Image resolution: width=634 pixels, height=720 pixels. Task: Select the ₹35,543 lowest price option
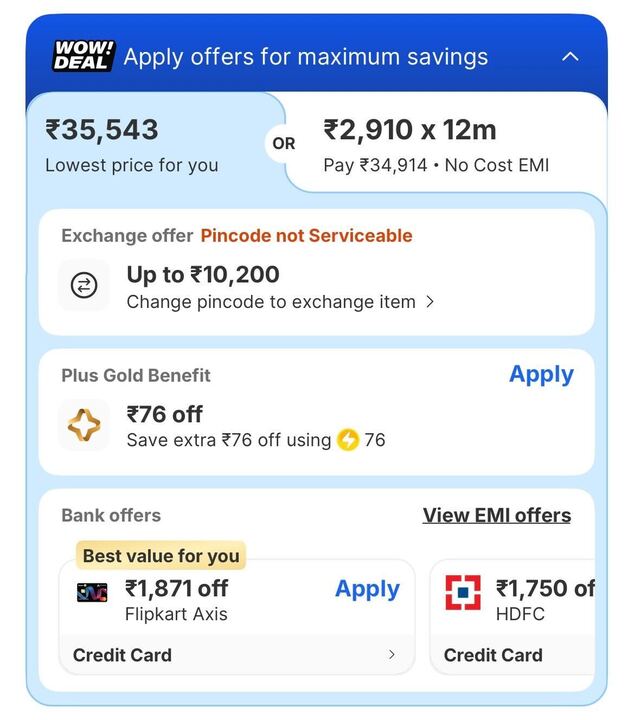point(131,145)
